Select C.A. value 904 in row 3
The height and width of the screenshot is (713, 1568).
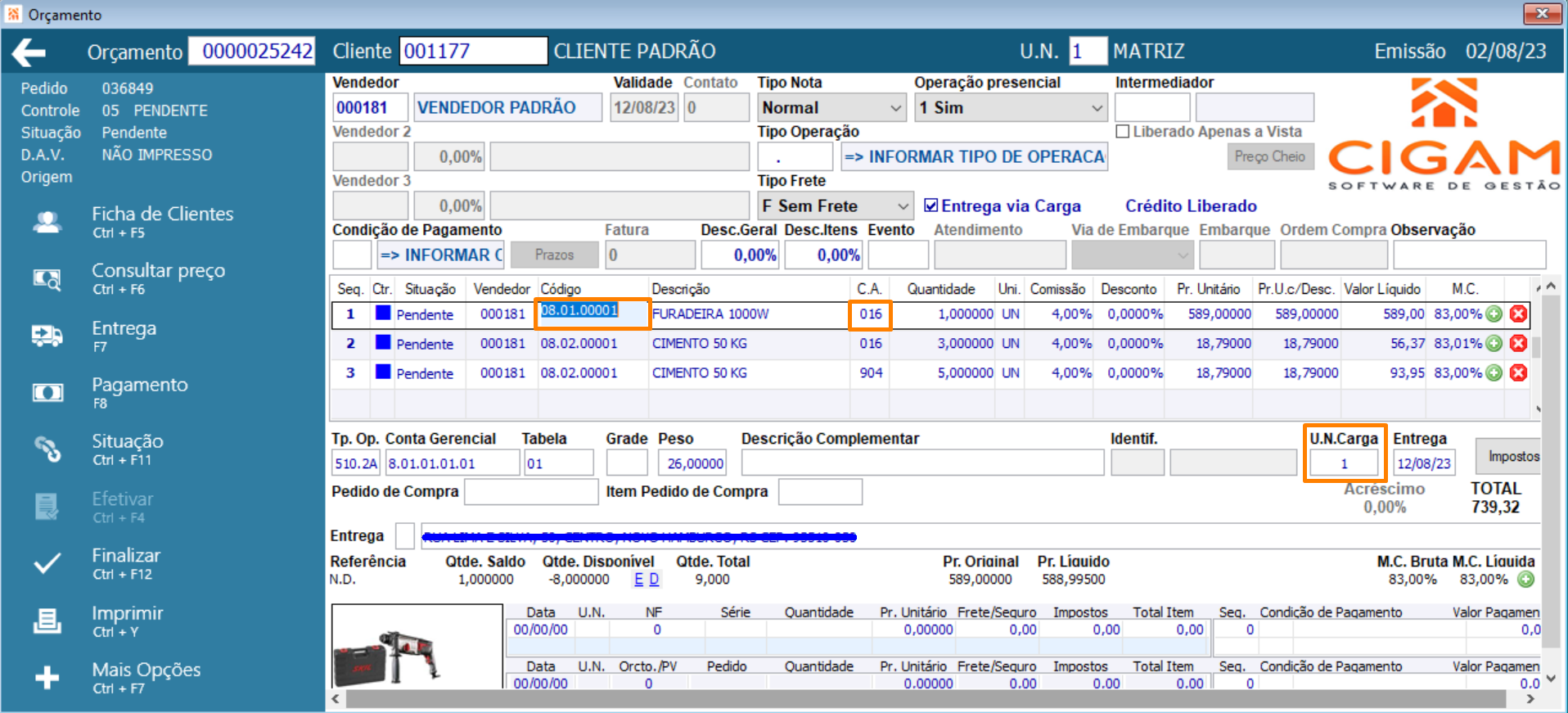(871, 372)
